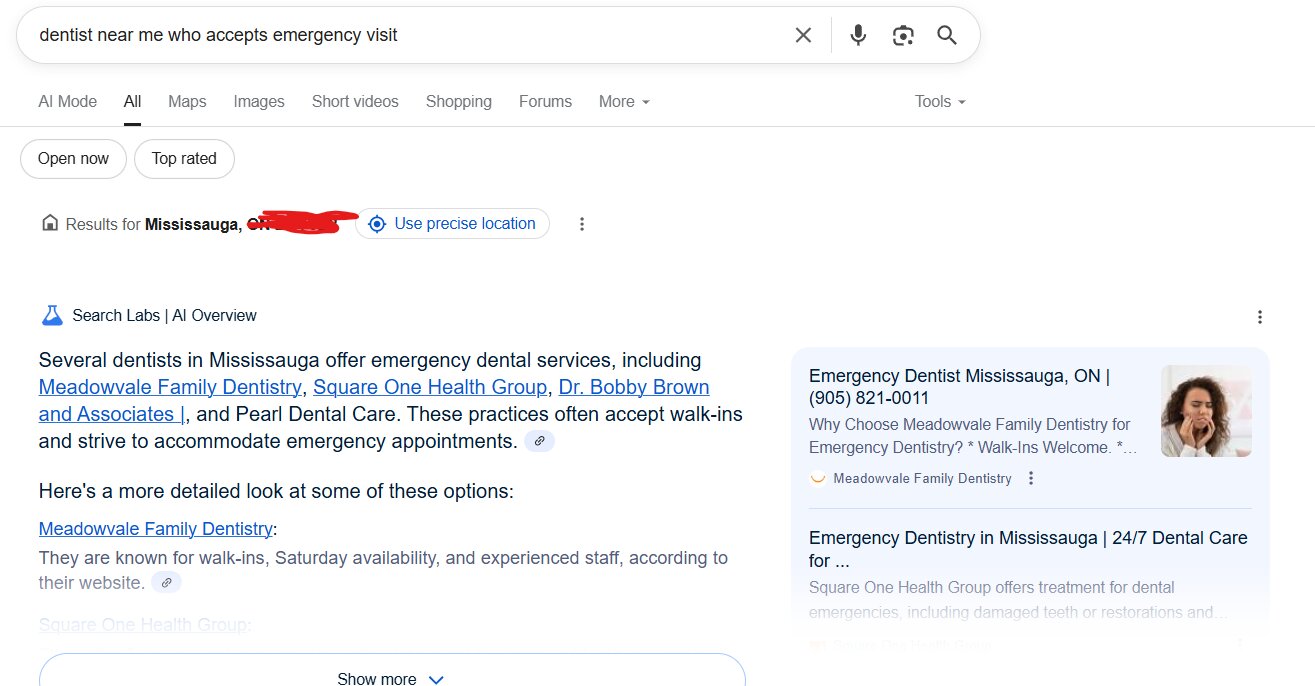Click link icon after emergency appointments sentence
The width and height of the screenshot is (1315, 686).
click(x=540, y=441)
